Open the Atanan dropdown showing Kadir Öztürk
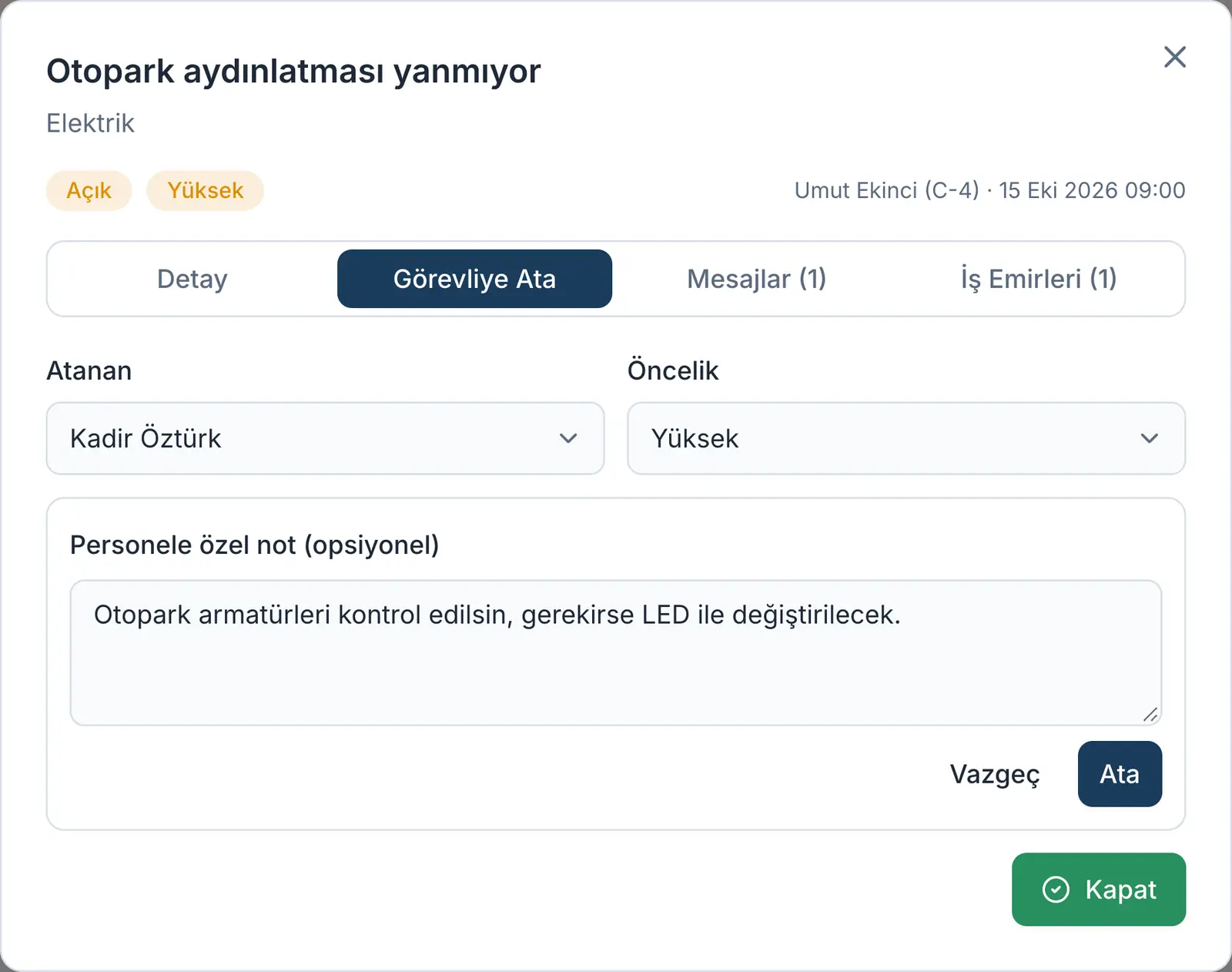 325,438
